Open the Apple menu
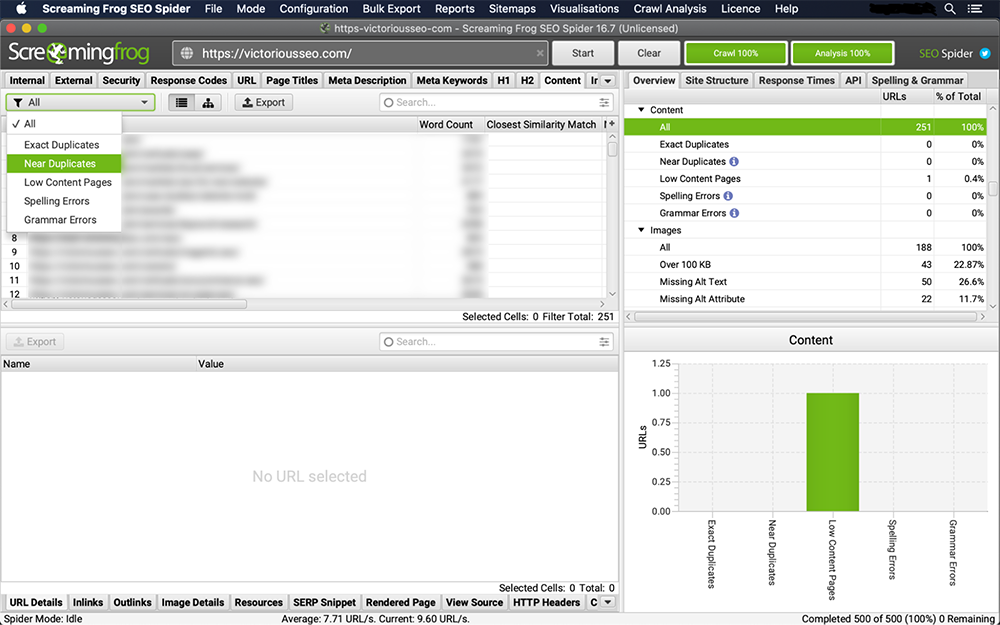The width and height of the screenshot is (1000, 625). pos(21,8)
